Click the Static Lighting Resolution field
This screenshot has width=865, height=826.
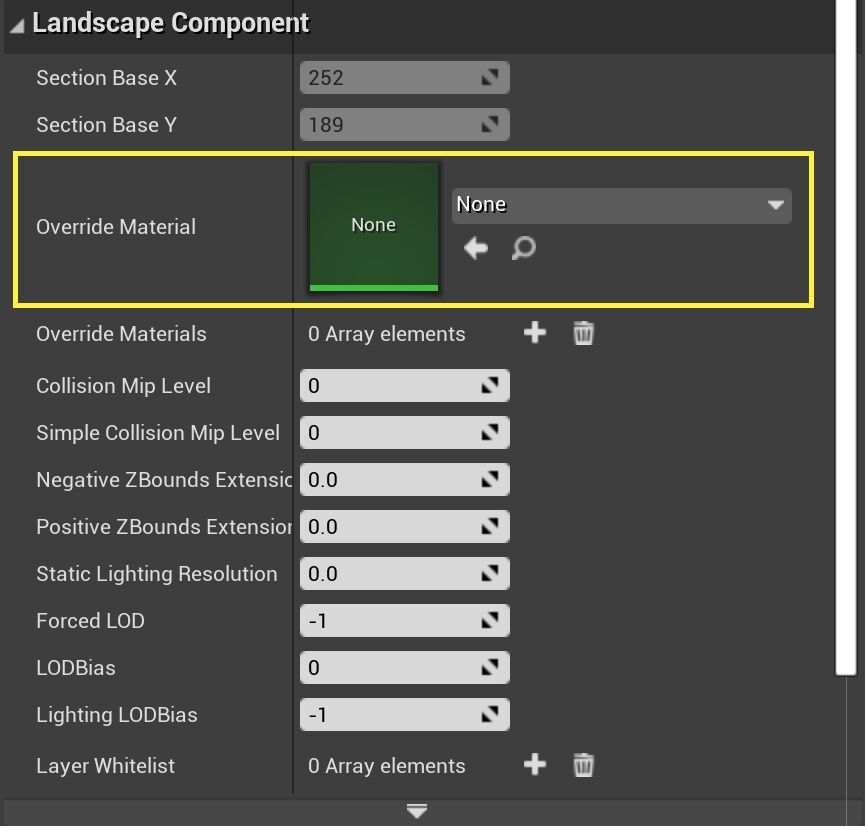(x=390, y=574)
